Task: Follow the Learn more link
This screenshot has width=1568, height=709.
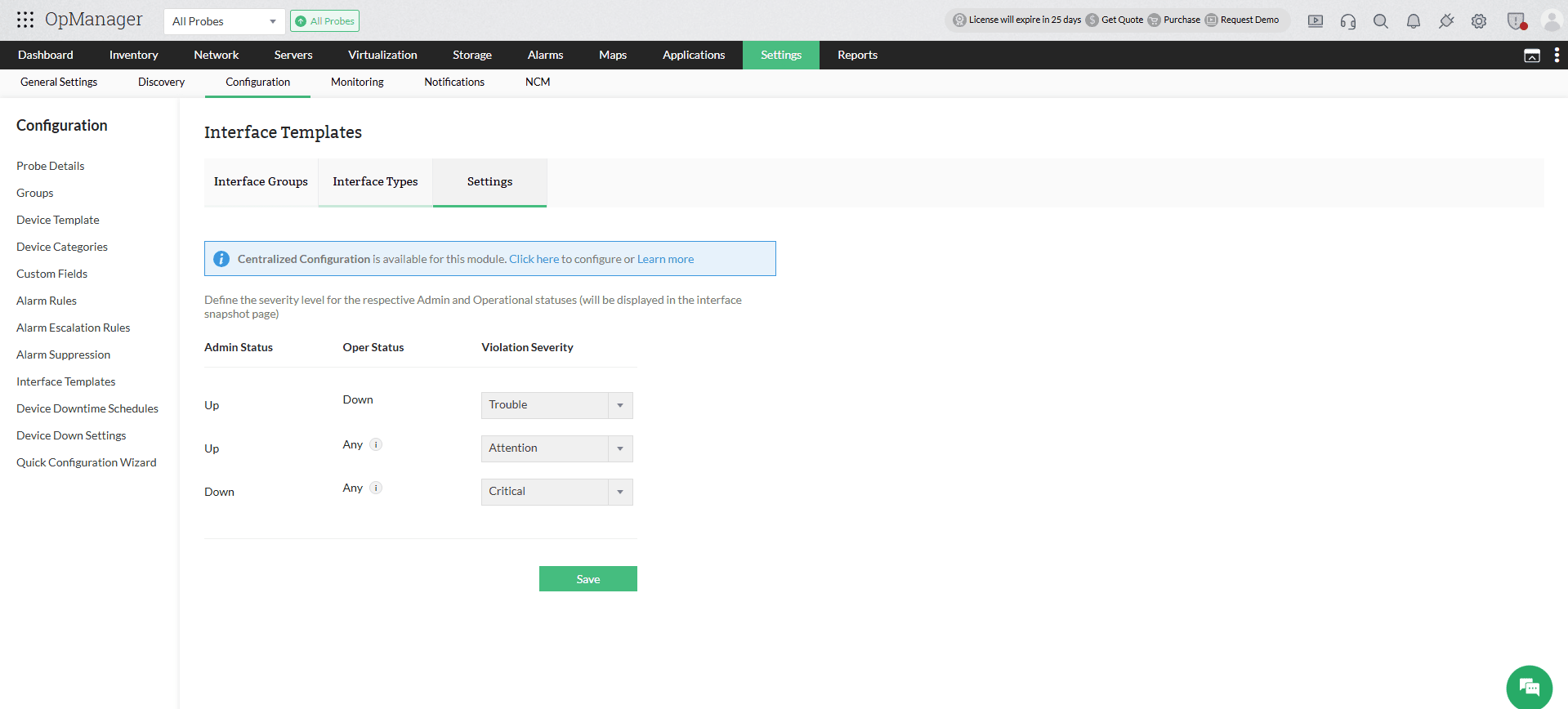Action: click(x=665, y=259)
